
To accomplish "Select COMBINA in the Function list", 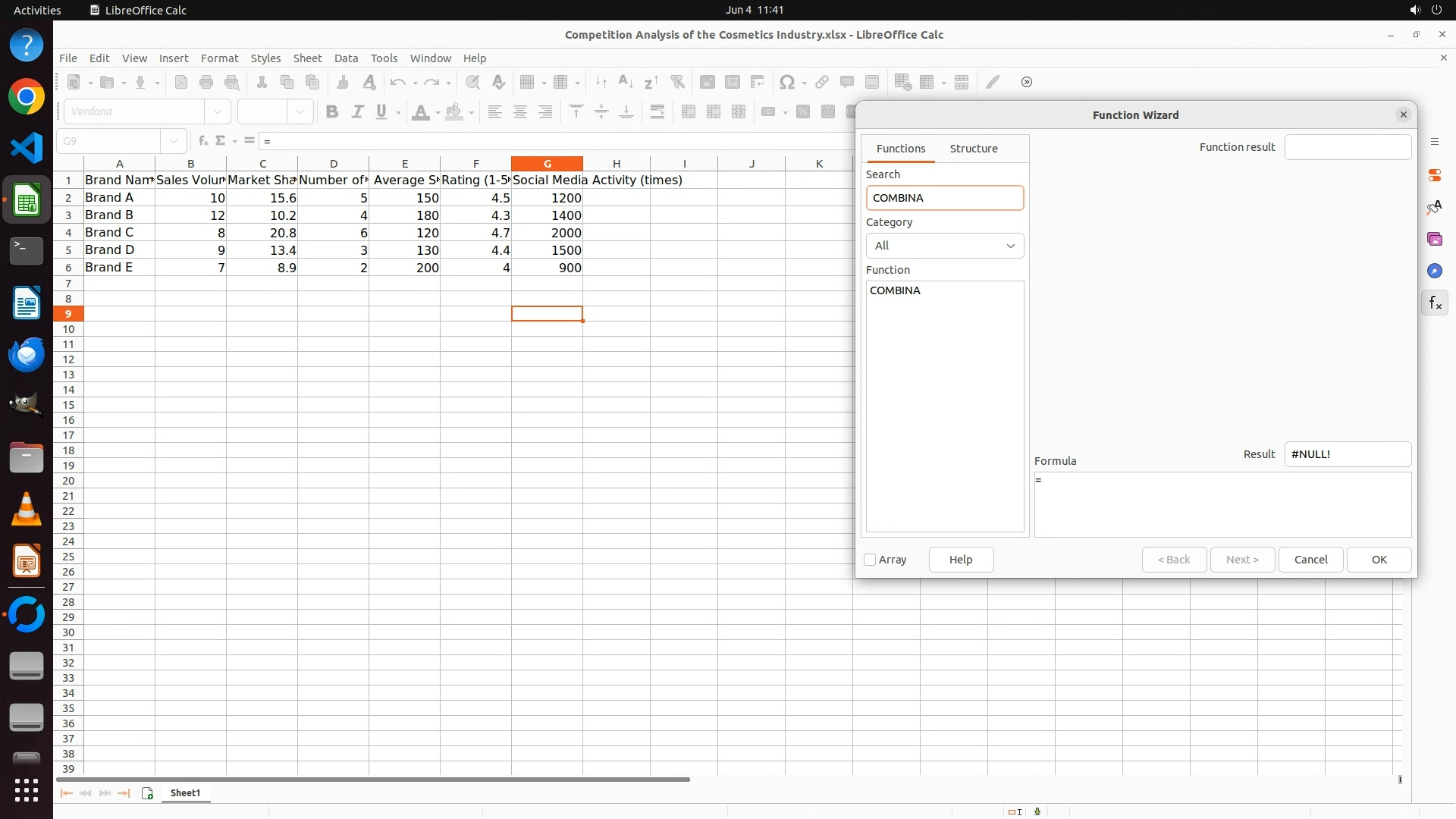I will (895, 290).
